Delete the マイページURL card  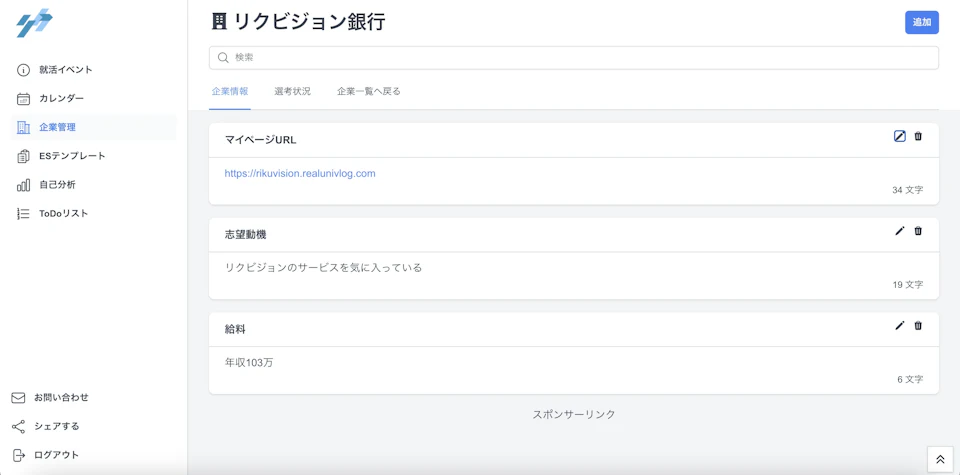pos(918,137)
